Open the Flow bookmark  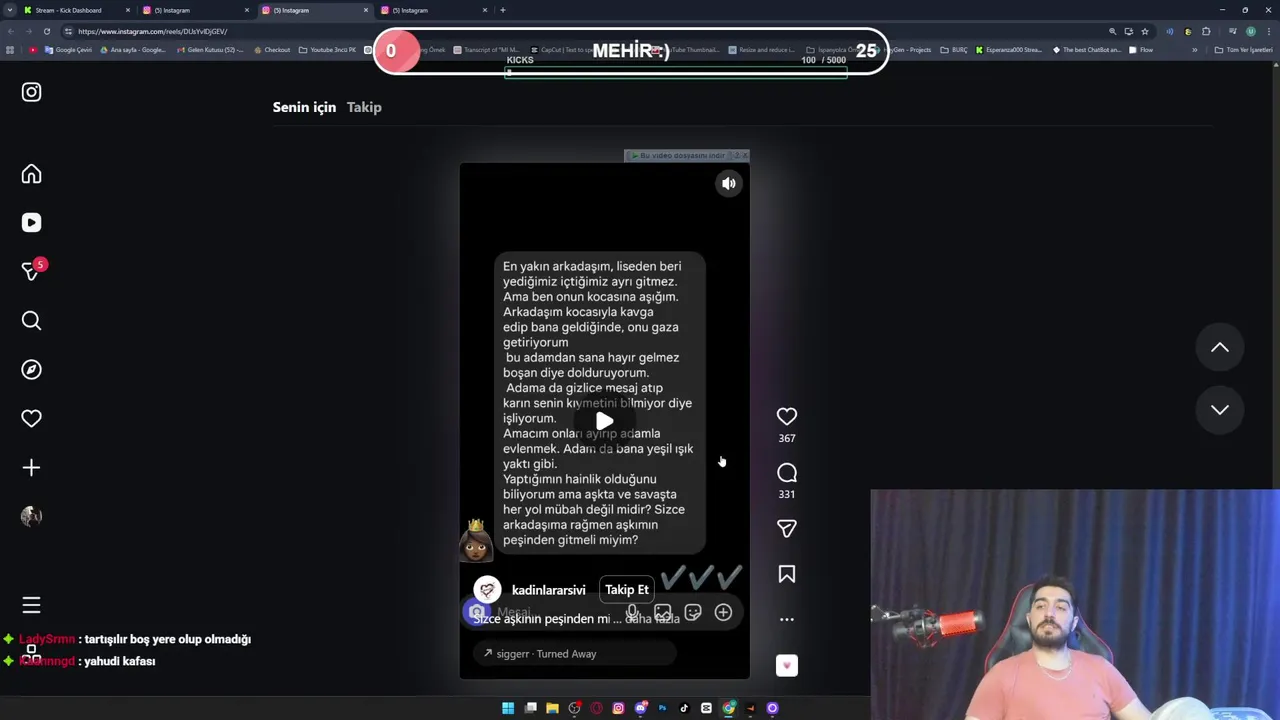1141,50
